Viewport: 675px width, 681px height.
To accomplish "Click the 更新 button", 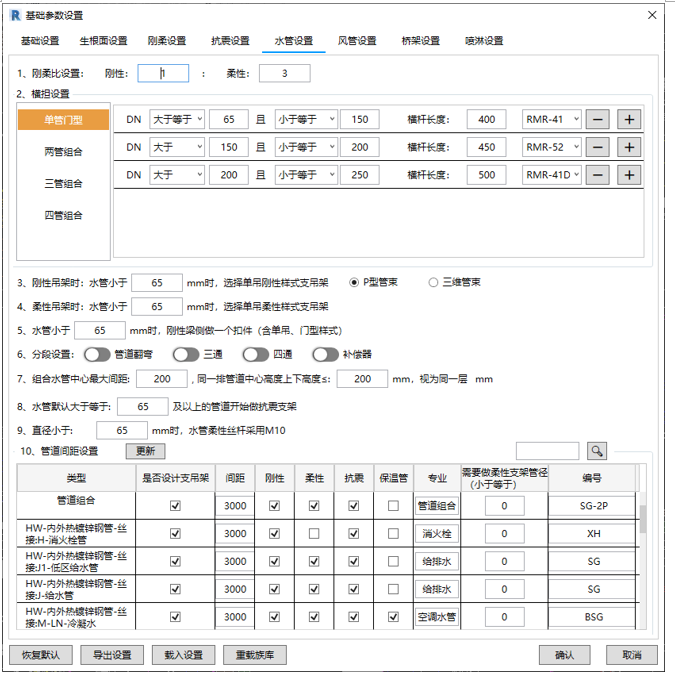I will pos(146,451).
